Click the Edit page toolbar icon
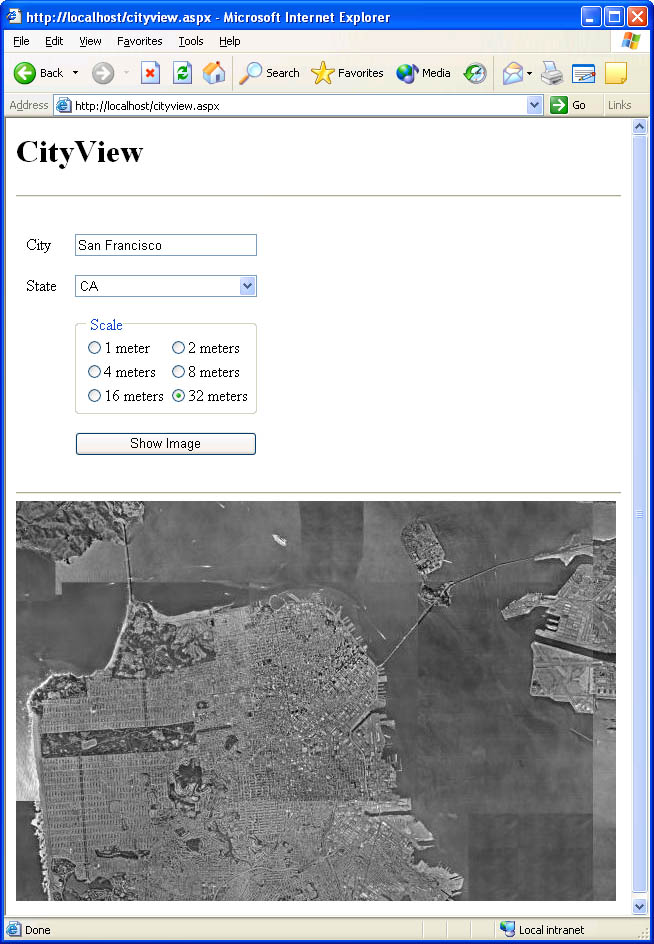This screenshot has height=944, width=654. 584,73
